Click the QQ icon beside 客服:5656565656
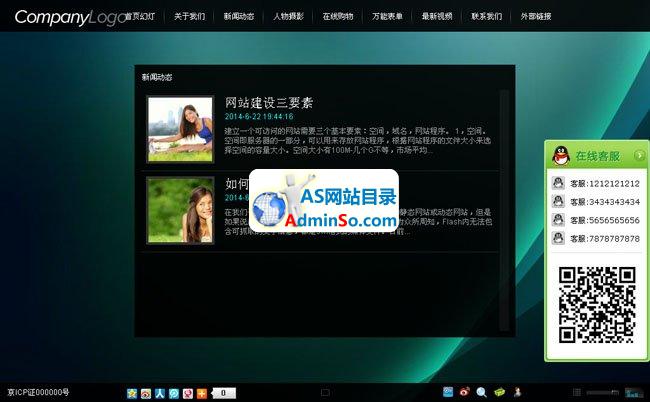This screenshot has width=650, height=402. pyautogui.click(x=558, y=219)
